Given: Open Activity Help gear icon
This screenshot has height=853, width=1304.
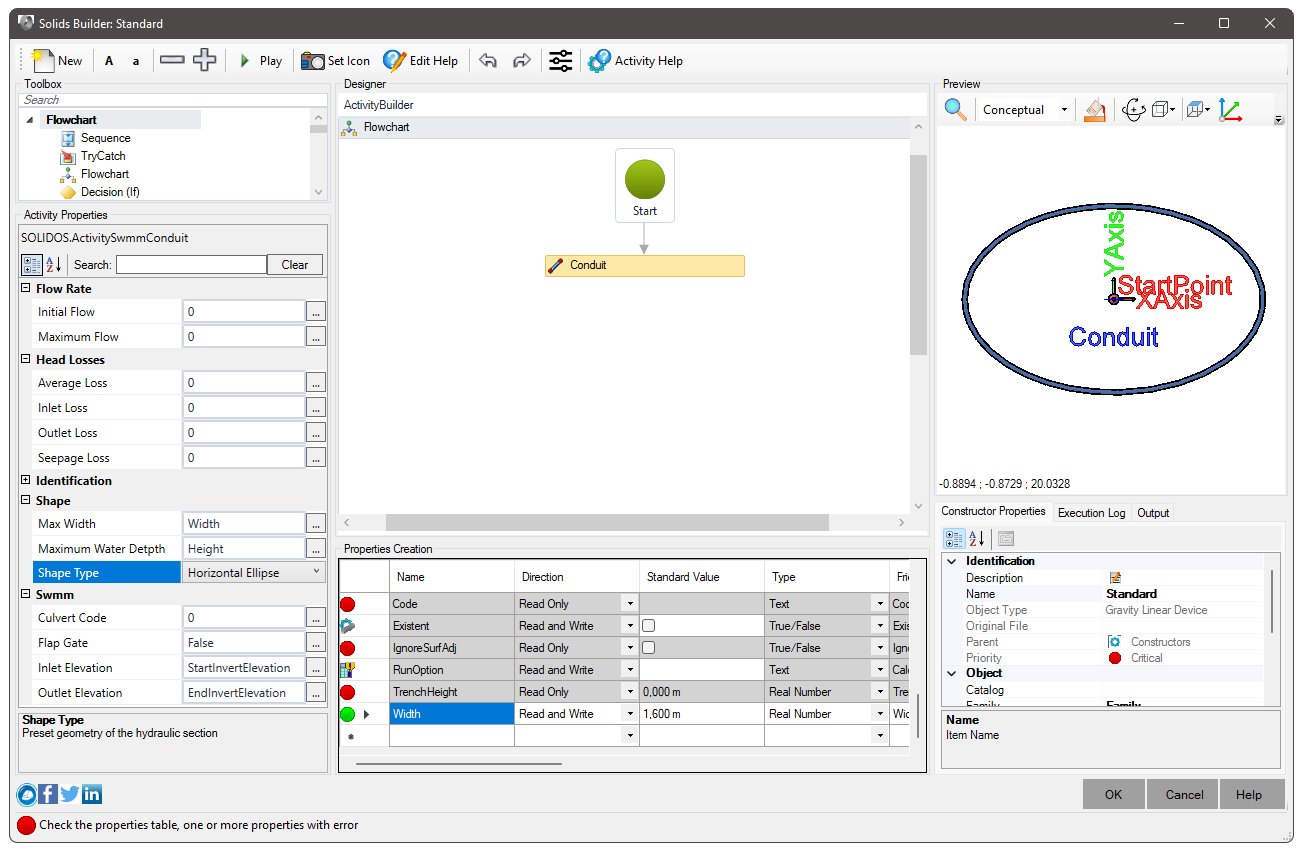Looking at the screenshot, I should pyautogui.click(x=599, y=61).
